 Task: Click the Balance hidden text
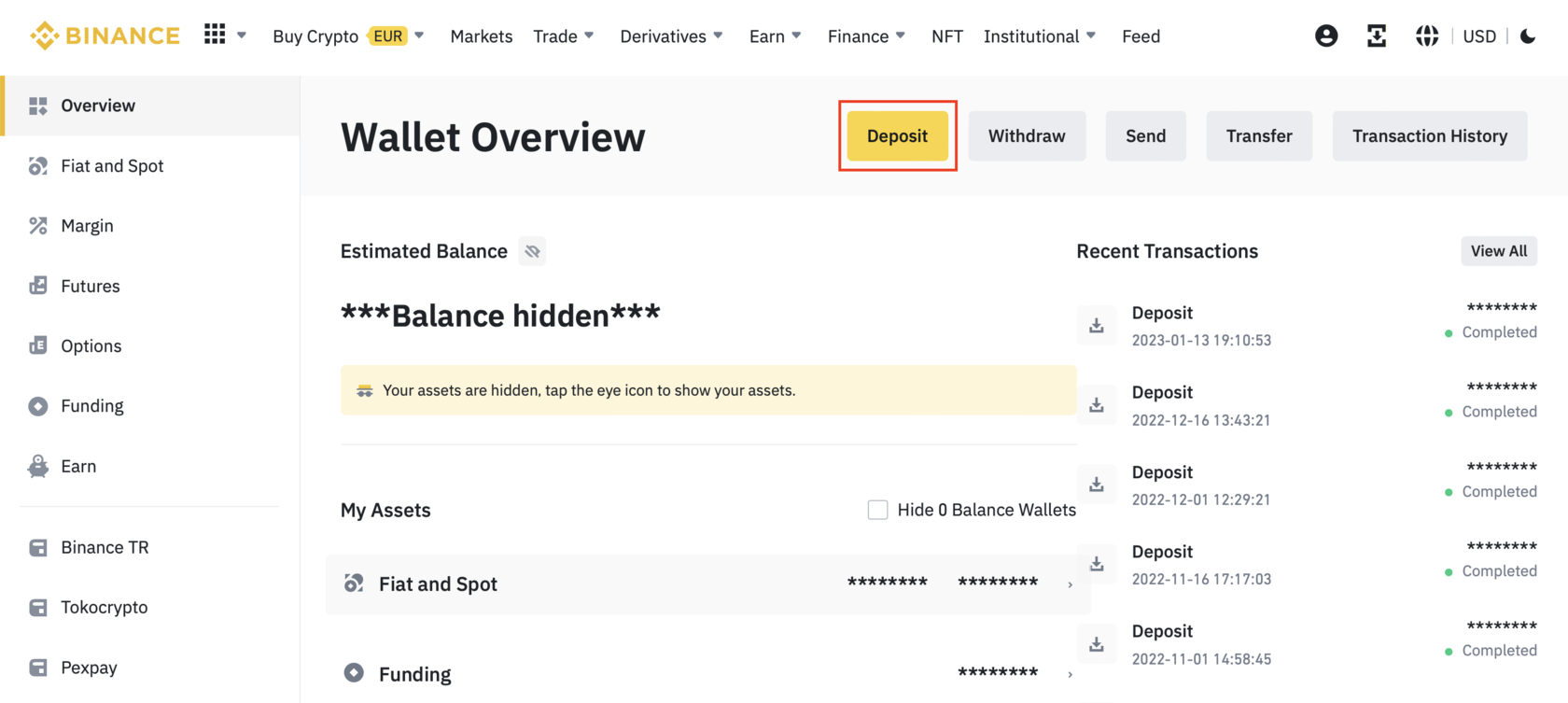pyautogui.click(x=500, y=316)
